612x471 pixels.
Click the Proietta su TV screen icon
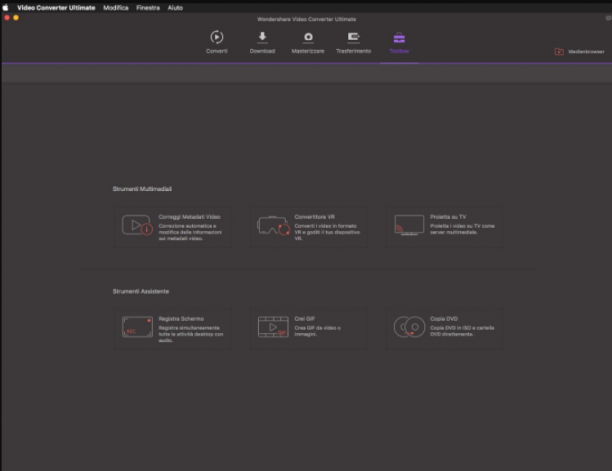(x=409, y=225)
